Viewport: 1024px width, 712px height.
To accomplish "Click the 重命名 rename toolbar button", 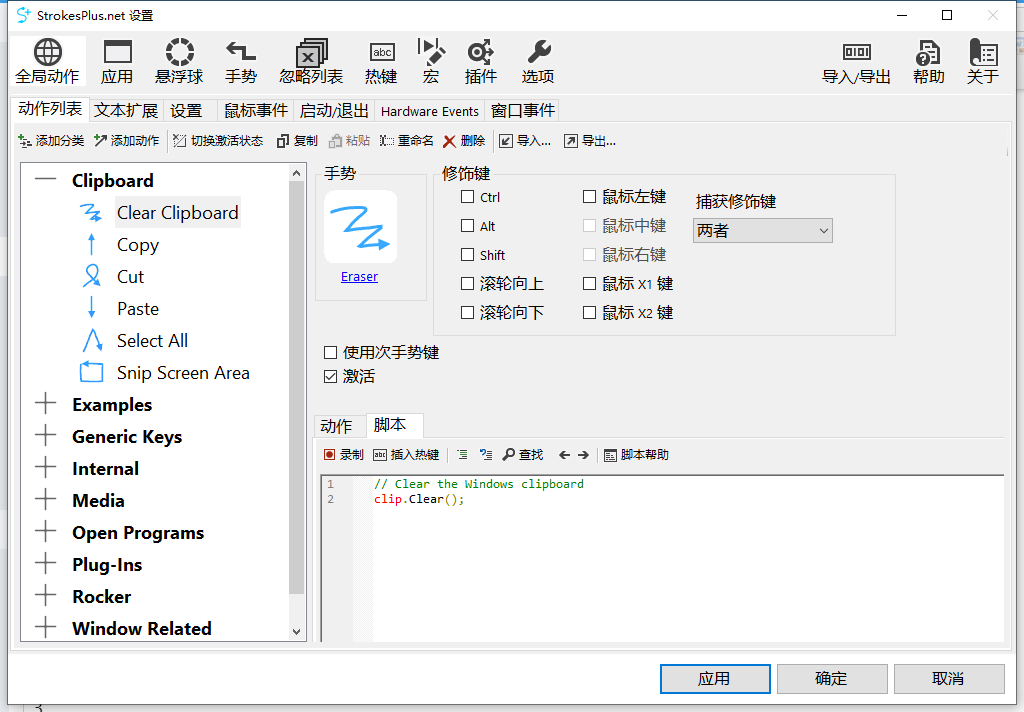I will click(x=407, y=140).
